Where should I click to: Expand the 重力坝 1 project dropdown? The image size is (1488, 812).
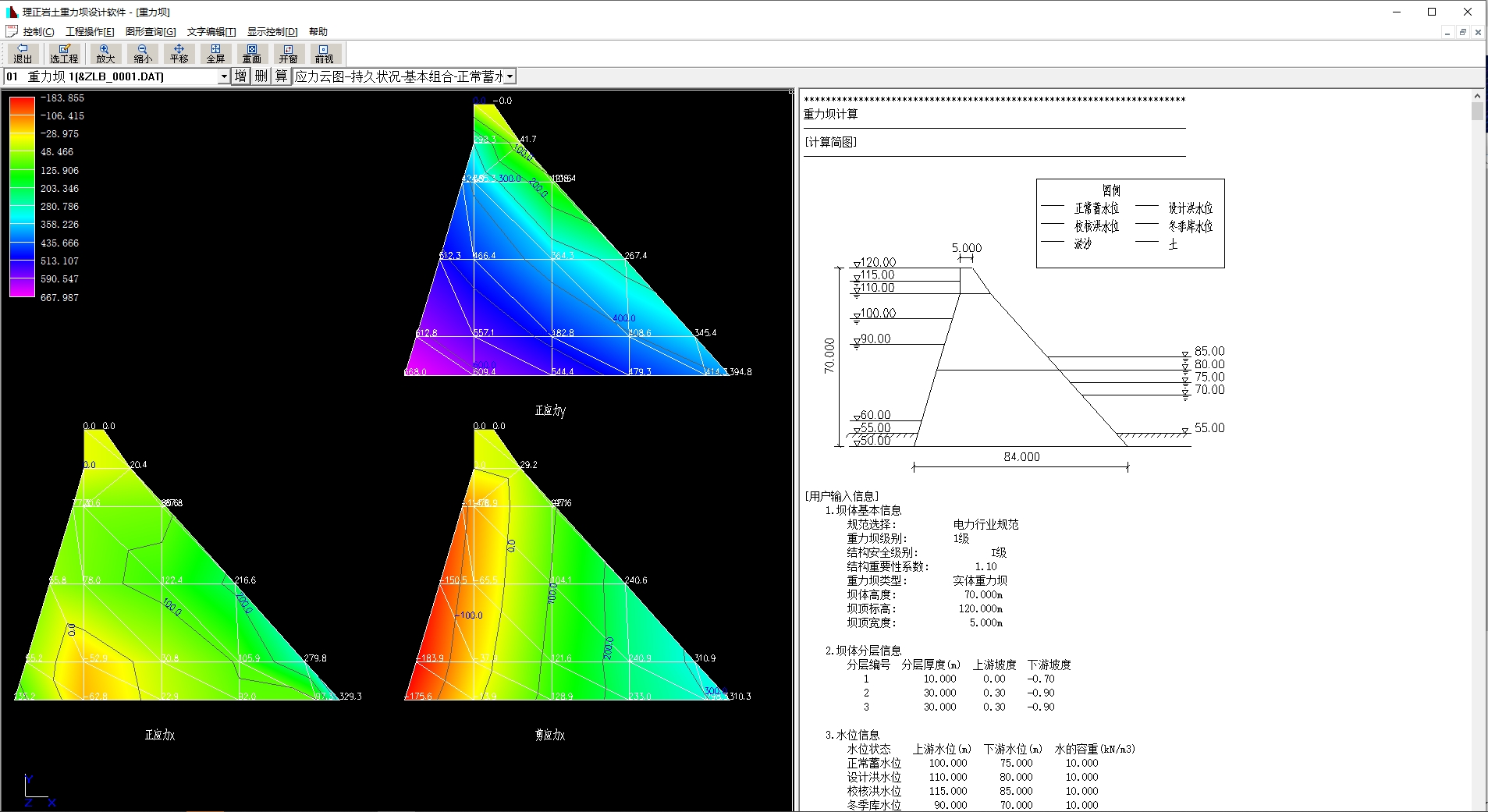tap(224, 76)
